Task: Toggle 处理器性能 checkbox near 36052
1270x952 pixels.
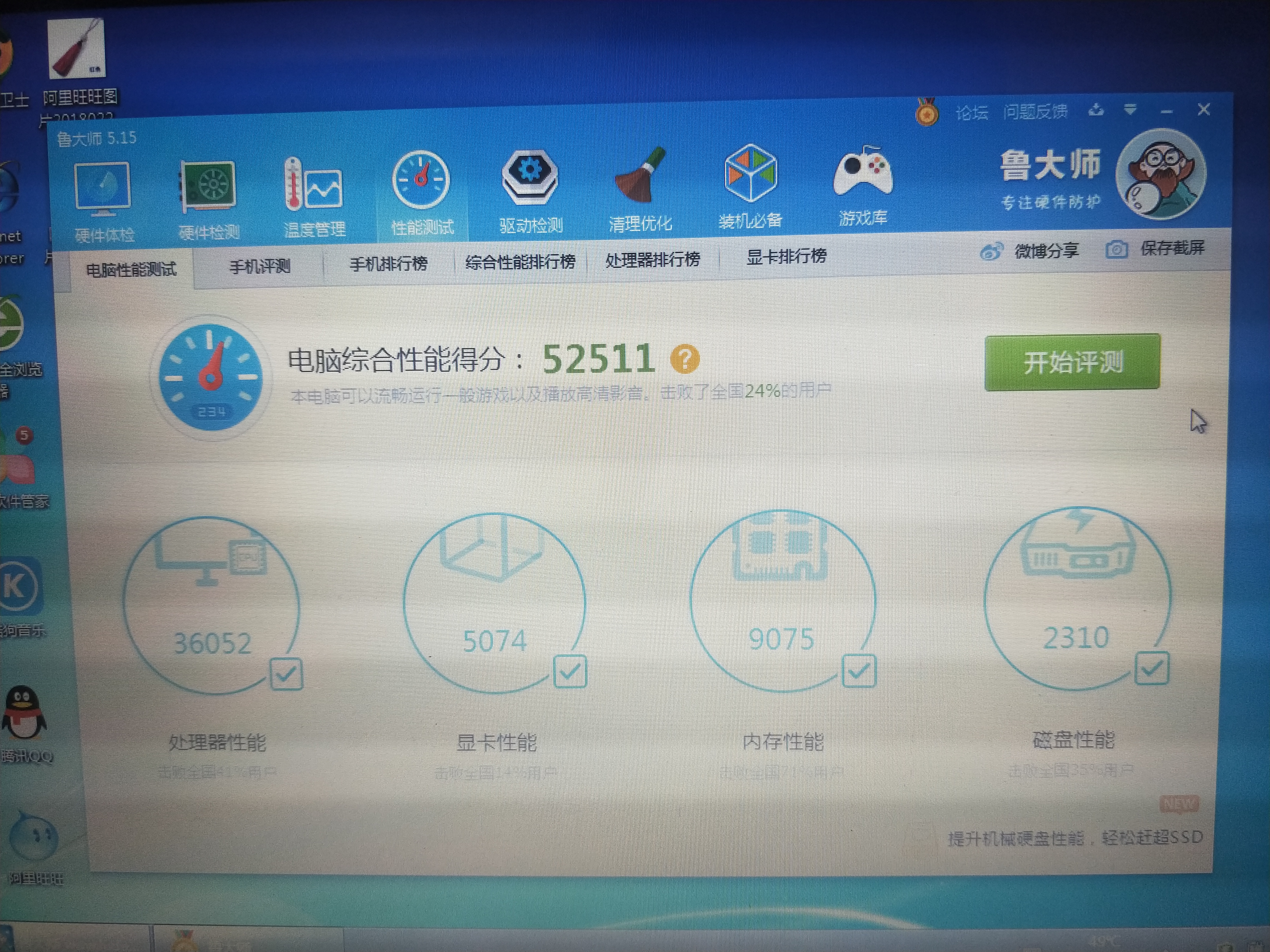Action: tap(287, 674)
